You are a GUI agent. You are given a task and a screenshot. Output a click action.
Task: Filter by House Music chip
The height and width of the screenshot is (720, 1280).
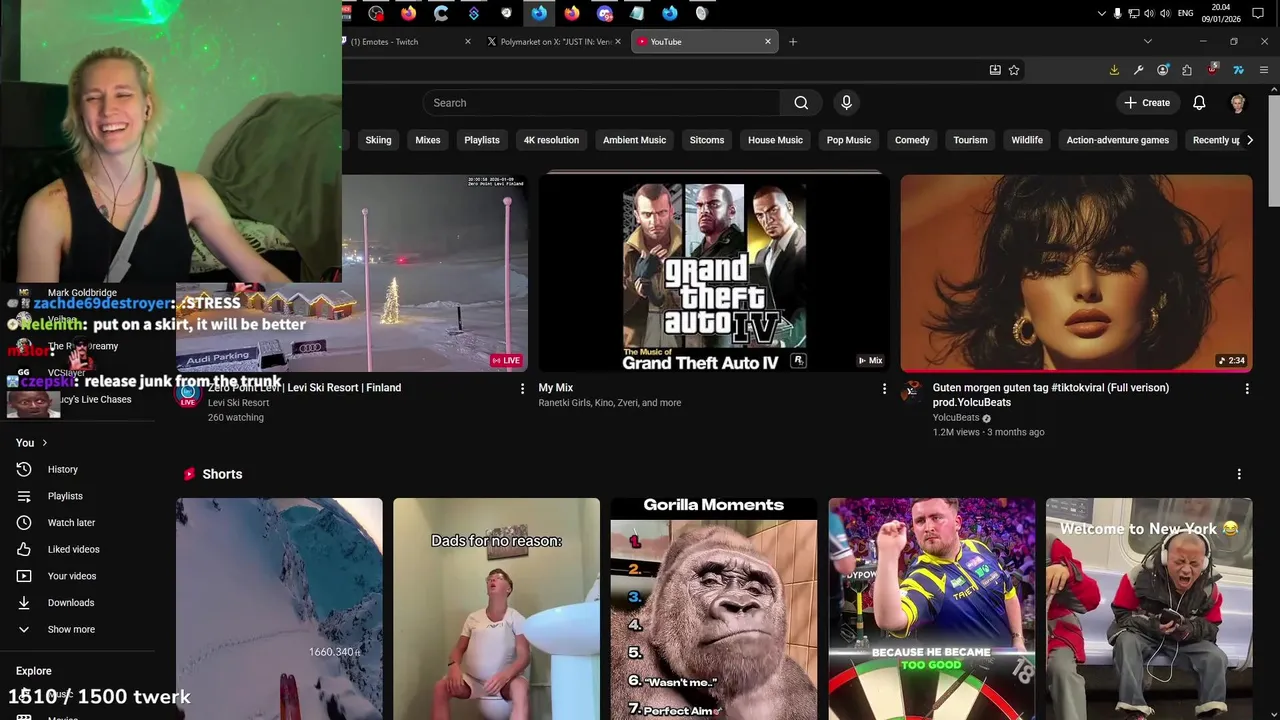point(775,140)
